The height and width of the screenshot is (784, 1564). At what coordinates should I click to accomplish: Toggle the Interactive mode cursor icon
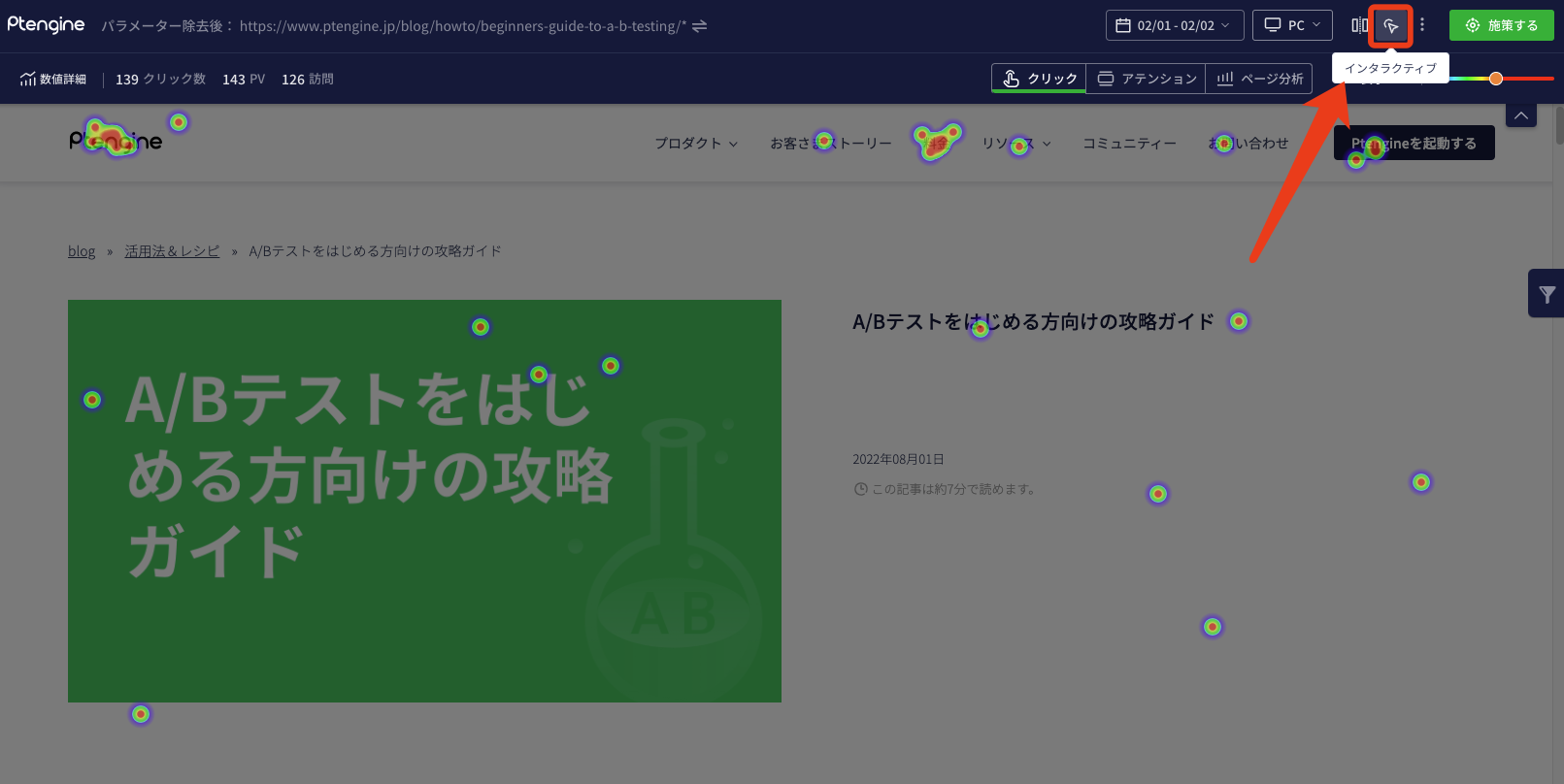tap(1390, 26)
